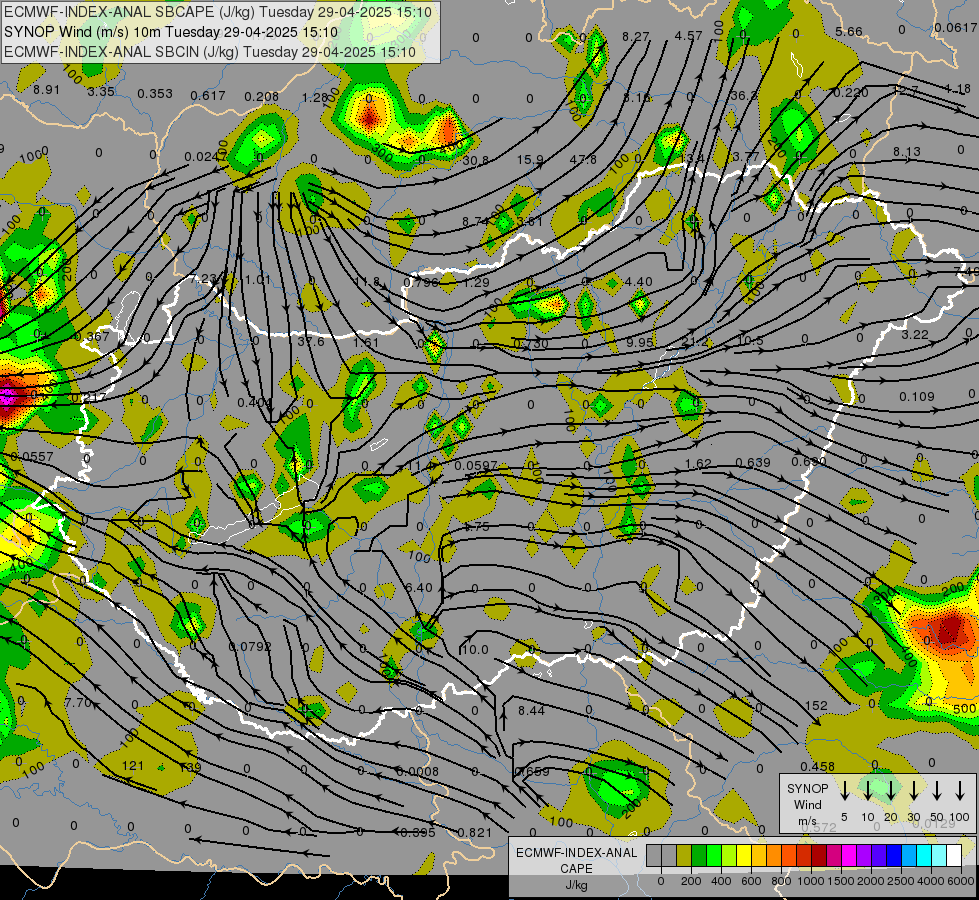Click the wind arrow above 30 m/s
The width and height of the screenshot is (979, 900).
[x=913, y=791]
